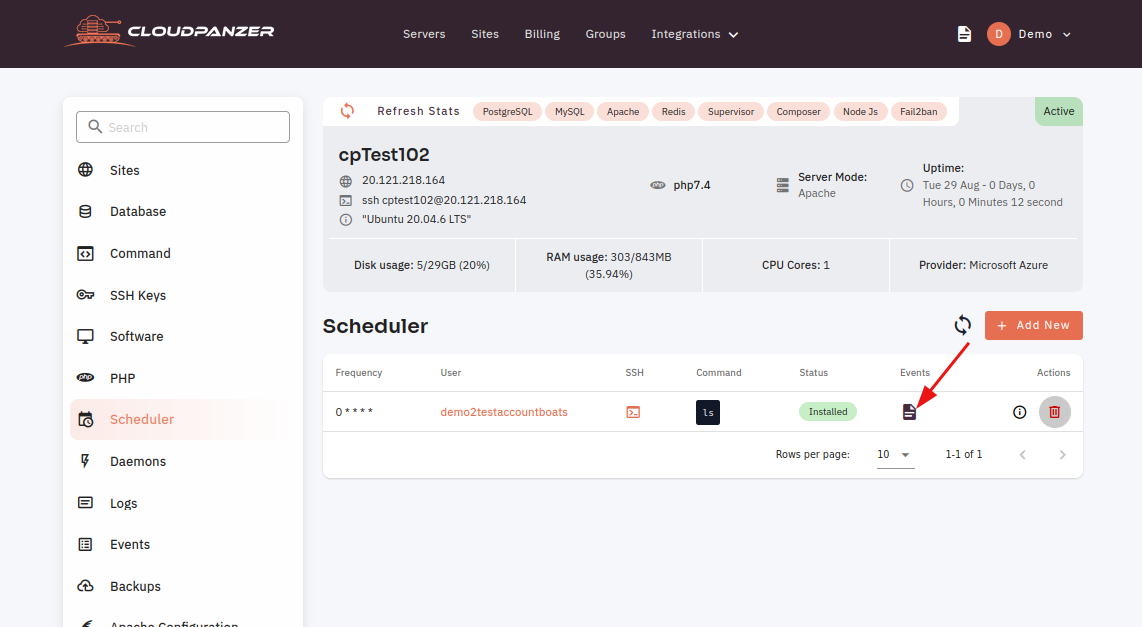Click the Daemons bolt icon
1142x627 pixels.
[85, 461]
